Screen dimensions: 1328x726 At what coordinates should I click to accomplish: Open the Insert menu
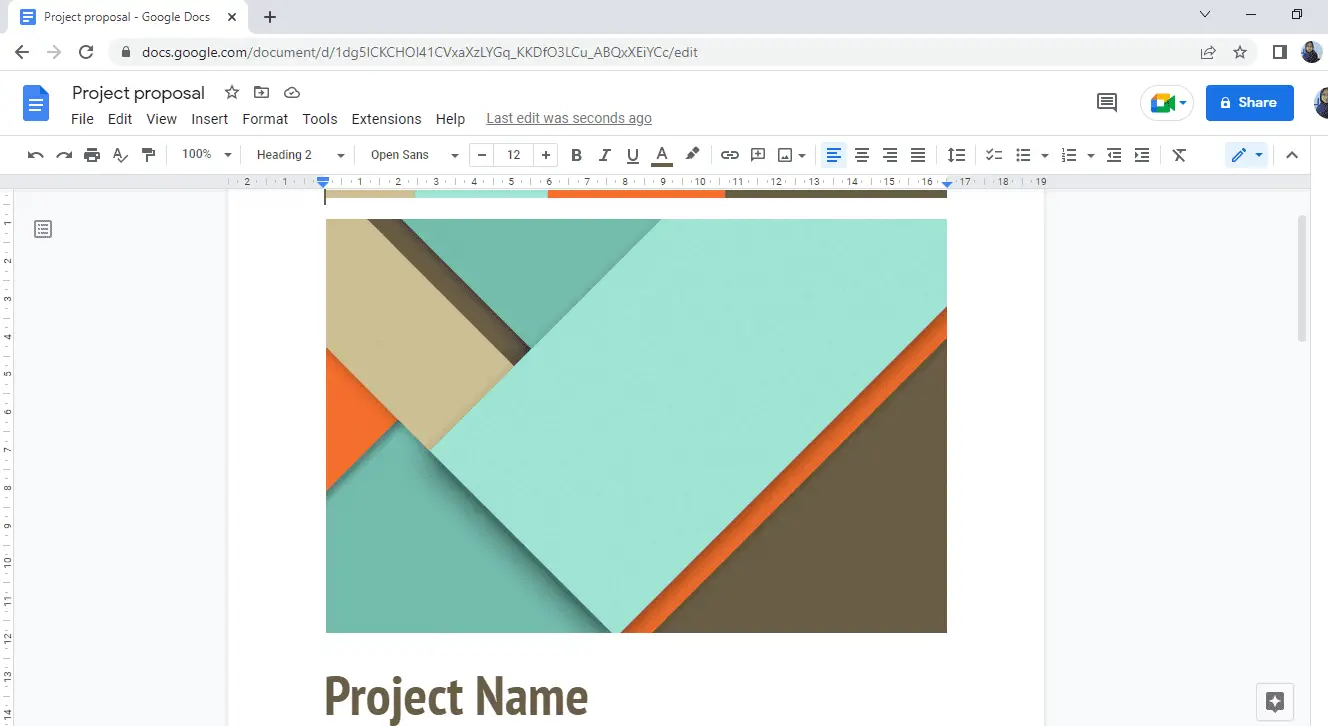click(210, 118)
